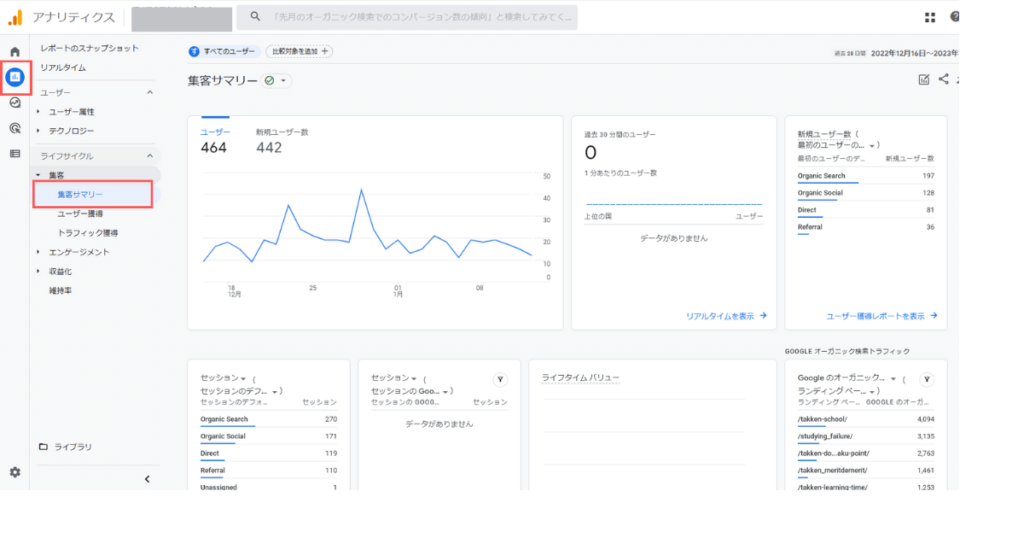Open ユーザー獲得 report
This screenshot has height=538, width=1024.
click(80, 214)
